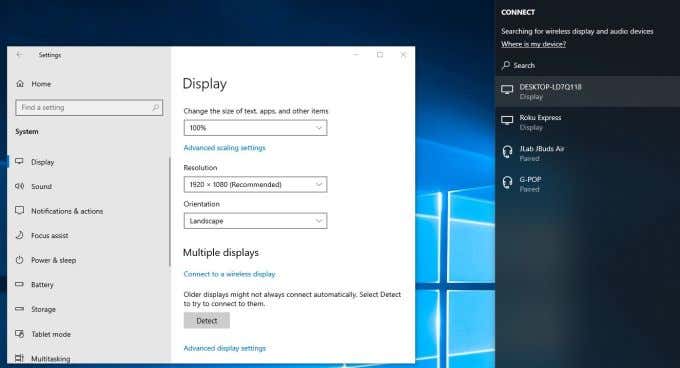Viewport: 680px width, 368px height.
Task: Click the search magnifier in Find a setting
Action: 156,107
